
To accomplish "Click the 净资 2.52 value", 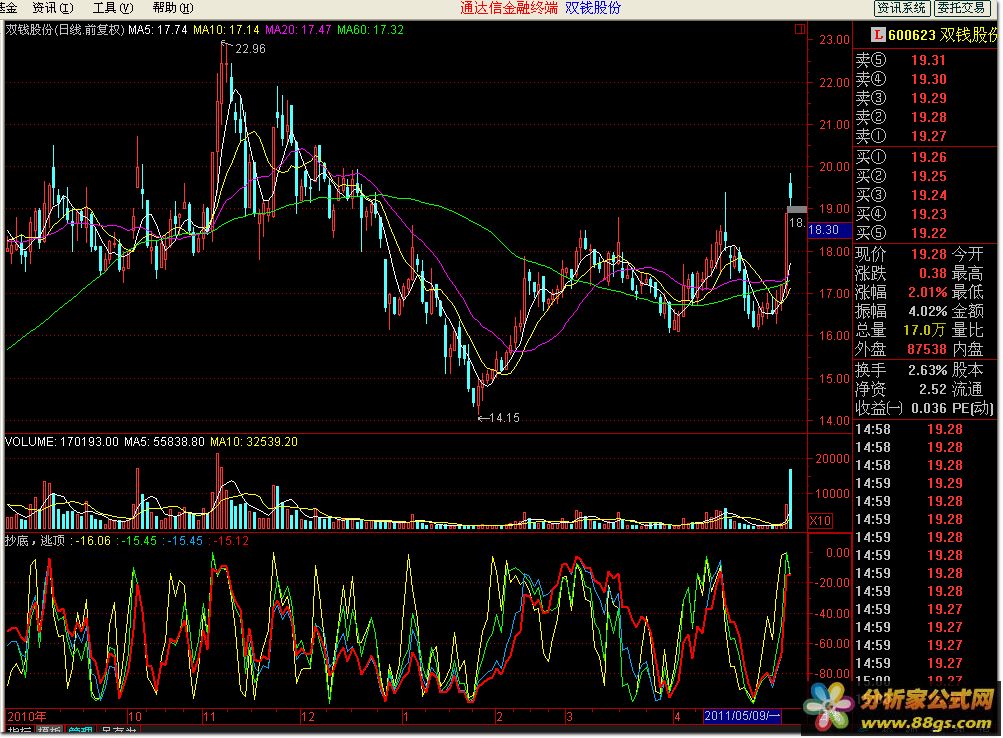I will coord(933,389).
